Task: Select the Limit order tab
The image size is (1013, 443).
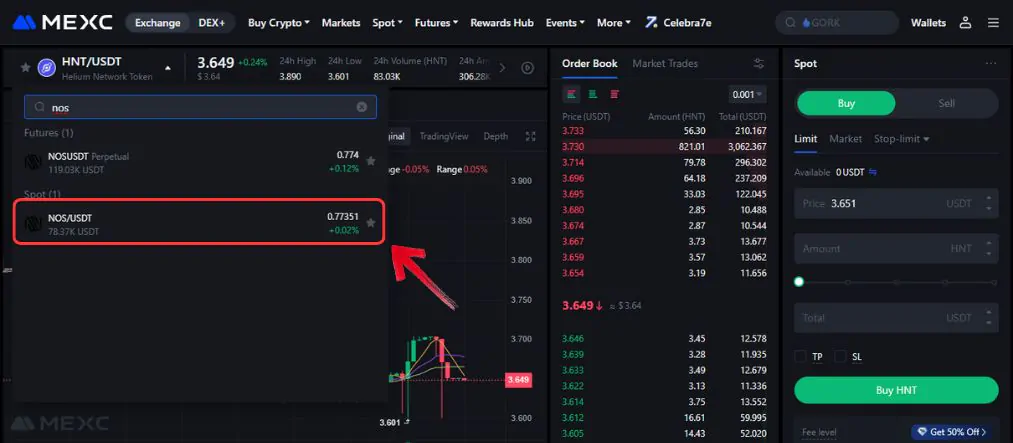Action: click(806, 139)
